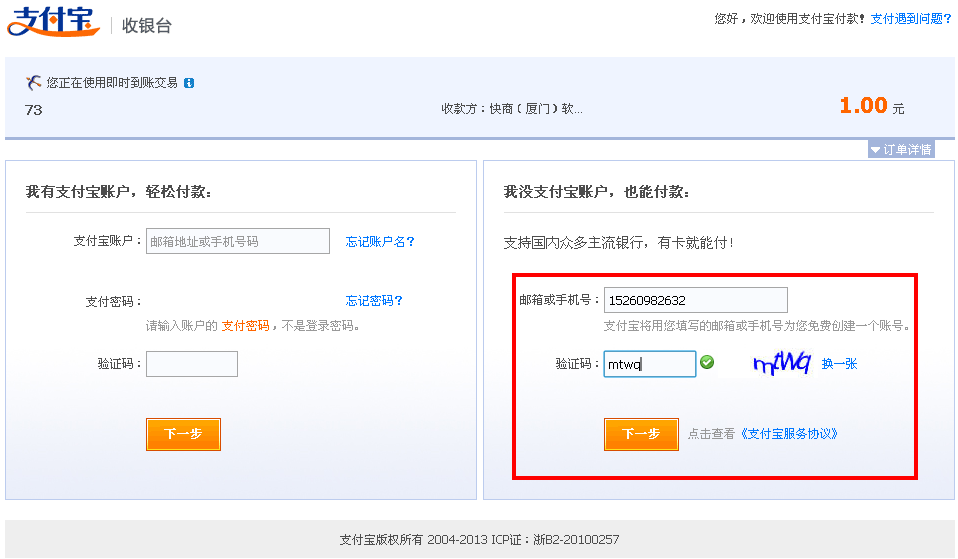Open the orange 支付密码 link in the hint text
Viewport: 958px width, 559px height.
(245, 326)
